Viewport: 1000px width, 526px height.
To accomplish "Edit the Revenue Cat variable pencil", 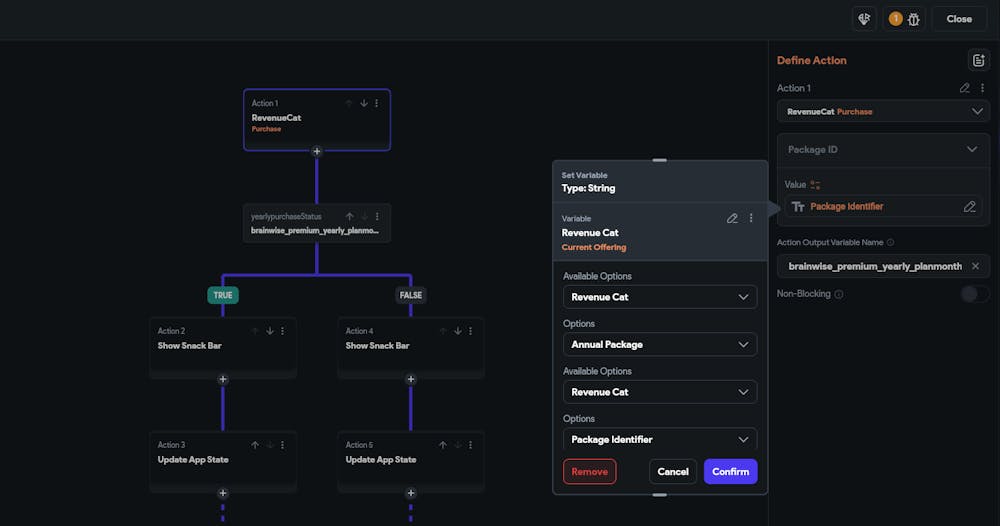I will pyautogui.click(x=732, y=219).
